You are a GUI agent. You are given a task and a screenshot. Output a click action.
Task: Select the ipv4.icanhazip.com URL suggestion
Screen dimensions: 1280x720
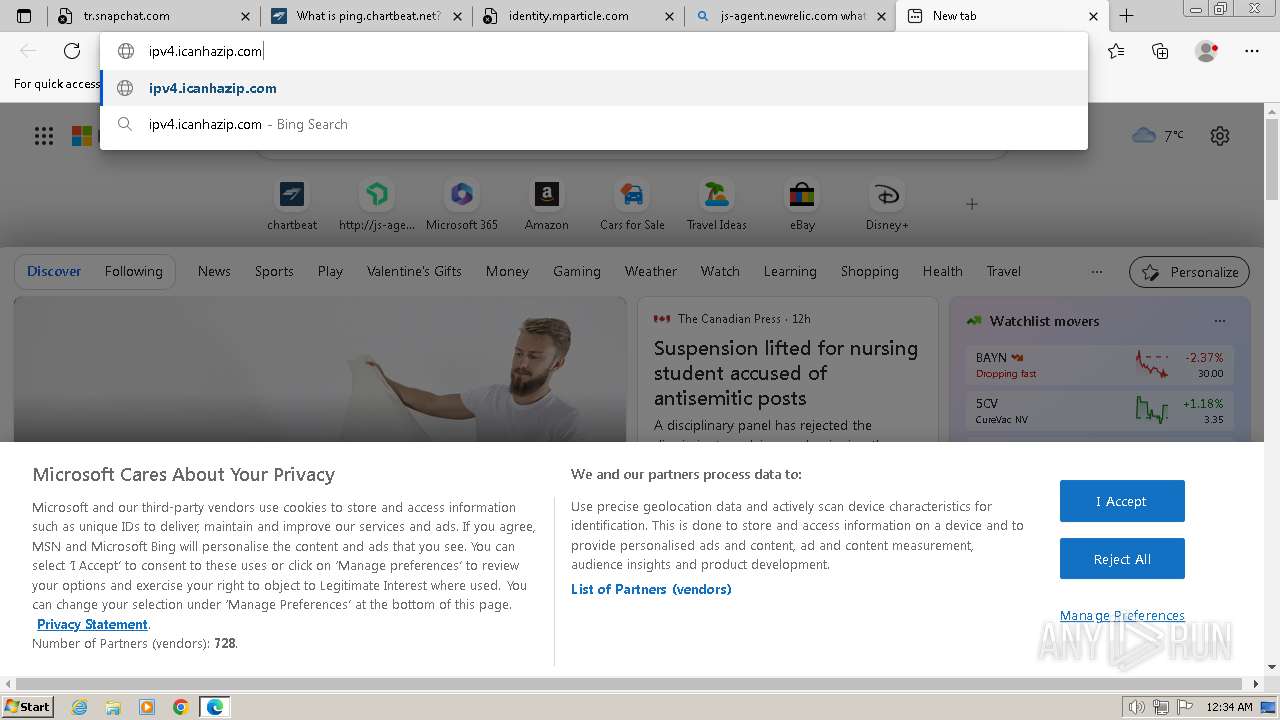594,88
